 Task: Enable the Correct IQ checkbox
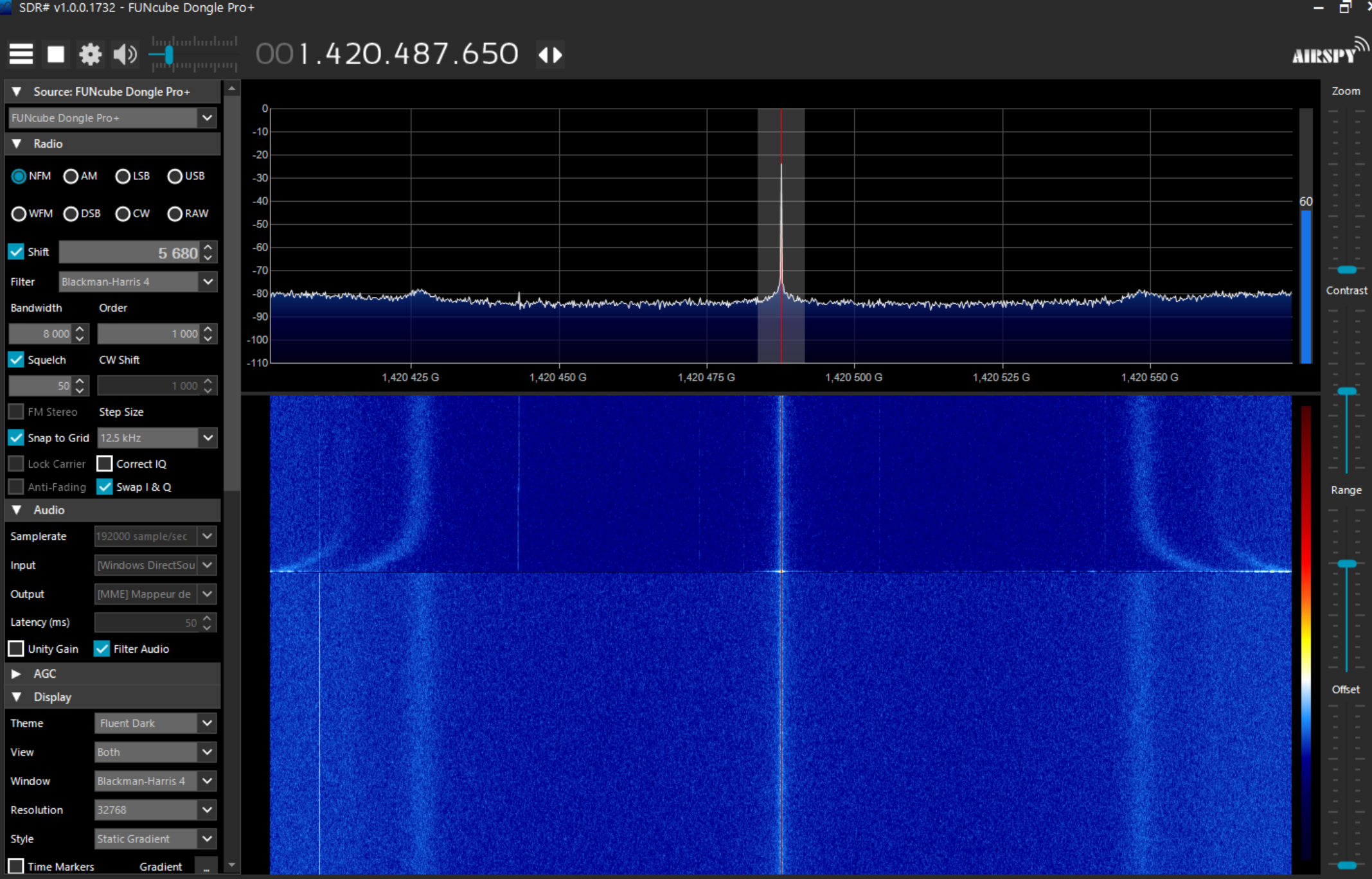tap(104, 463)
